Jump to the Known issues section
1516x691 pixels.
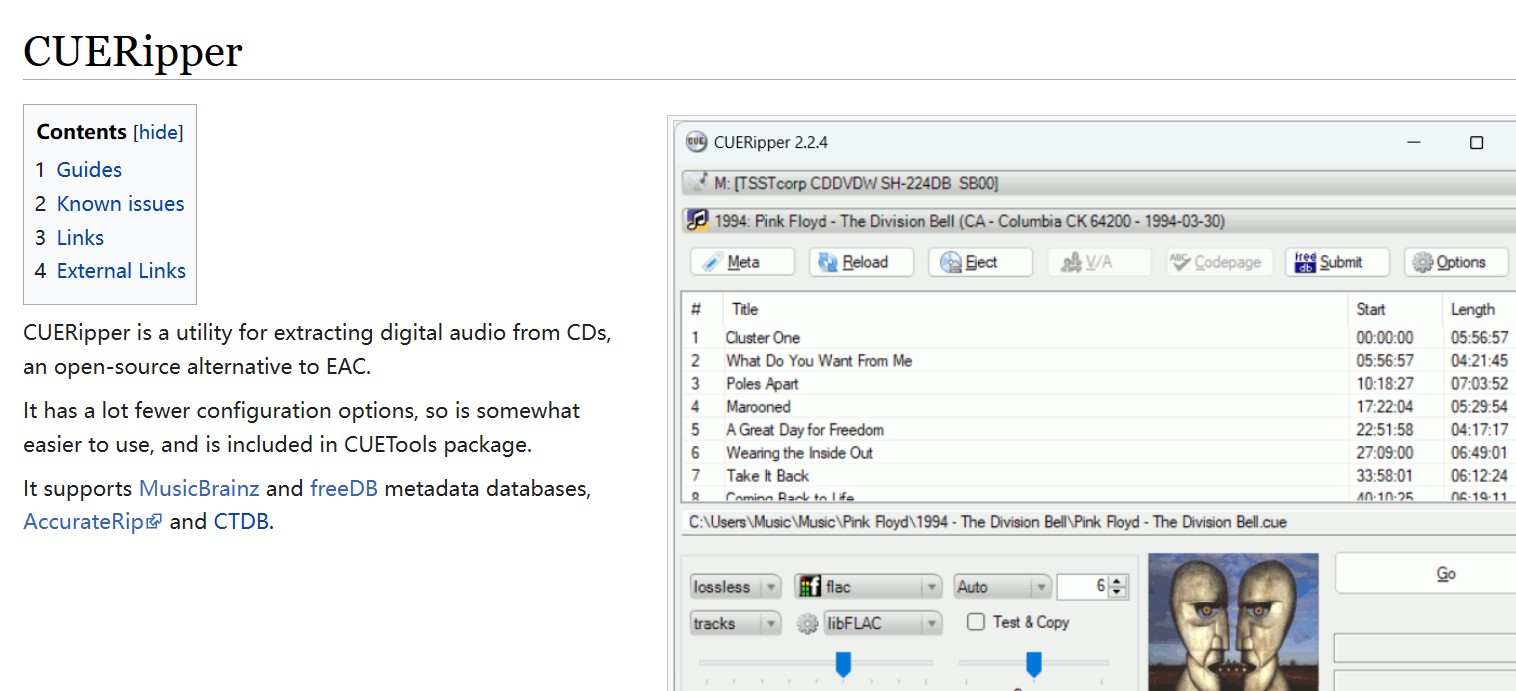tap(121, 204)
